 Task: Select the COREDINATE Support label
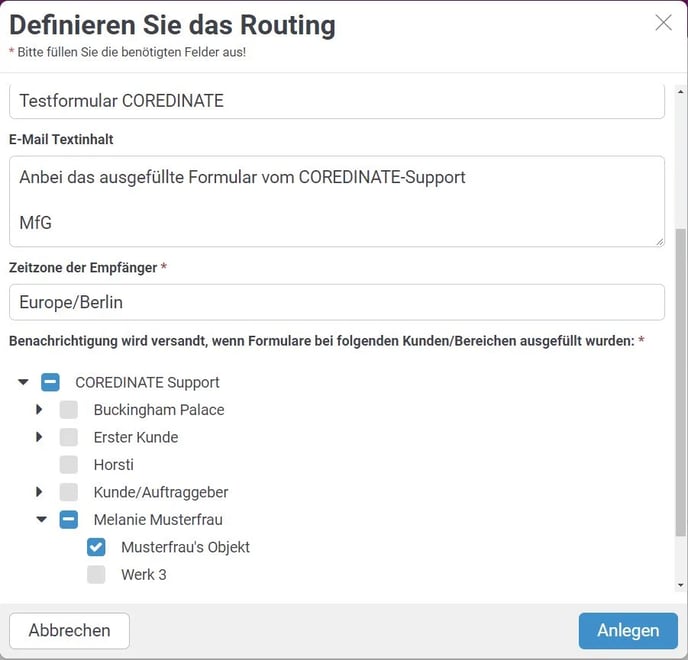click(147, 382)
